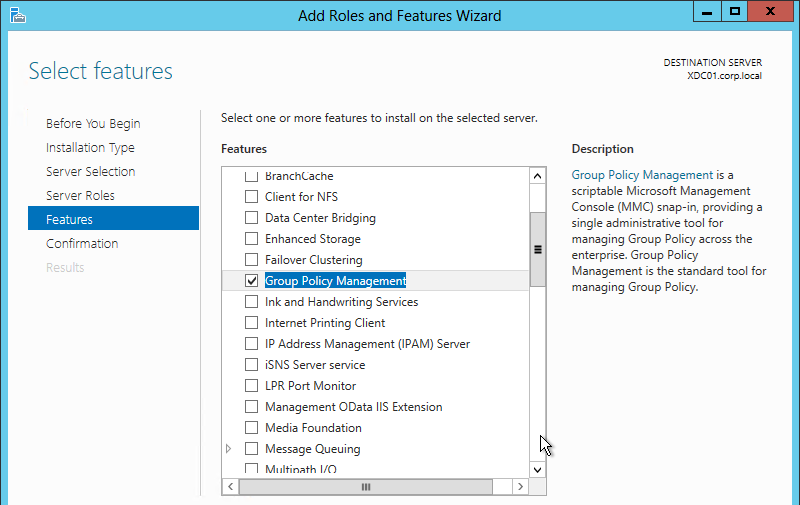
Task: Click the horizontal scroll left arrow
Action: coord(231,487)
